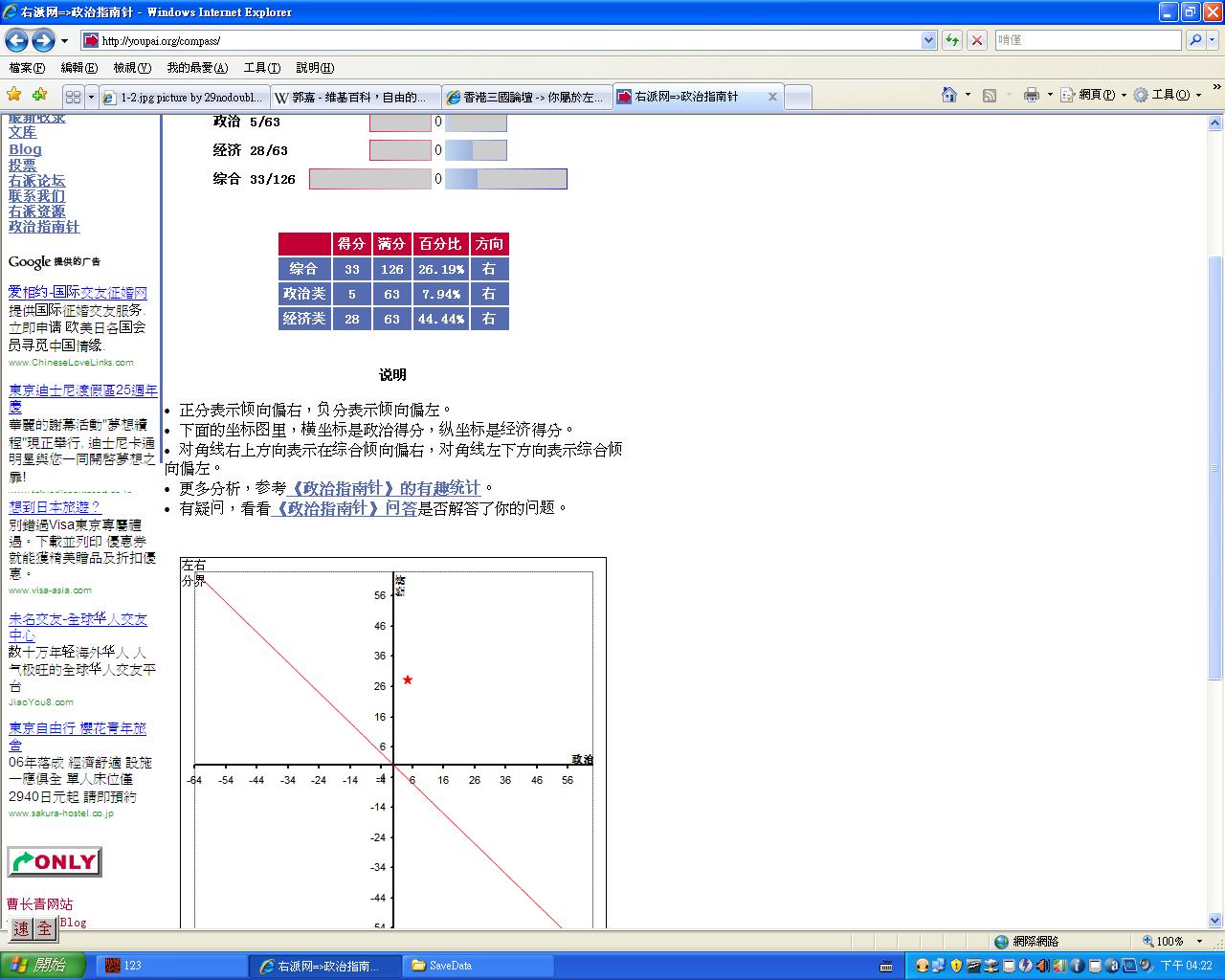Open the 联系我们 sidebar link
1225x980 pixels.
click(37, 196)
